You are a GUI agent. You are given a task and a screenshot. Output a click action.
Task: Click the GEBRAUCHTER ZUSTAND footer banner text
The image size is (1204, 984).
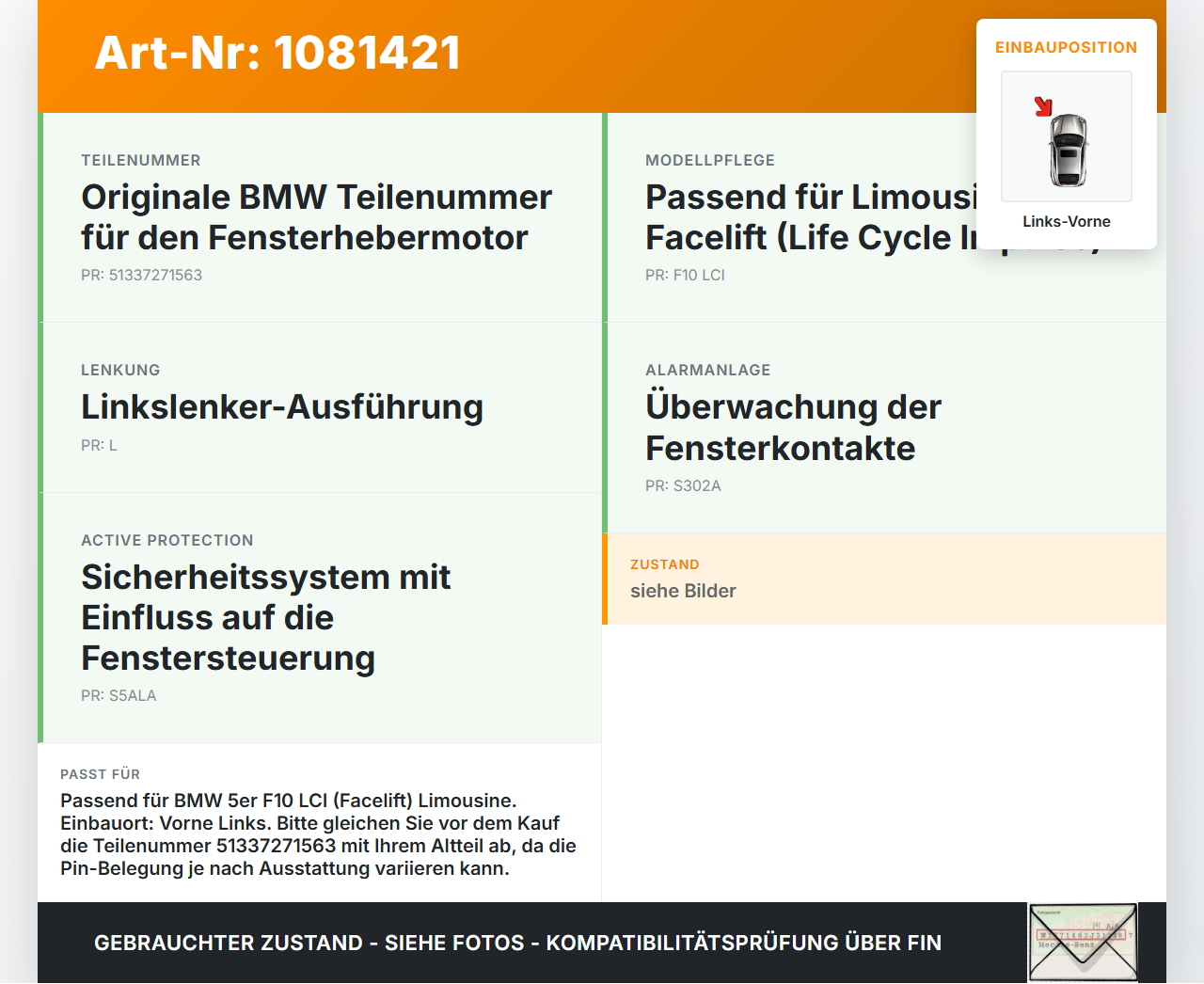pyautogui.click(x=517, y=943)
